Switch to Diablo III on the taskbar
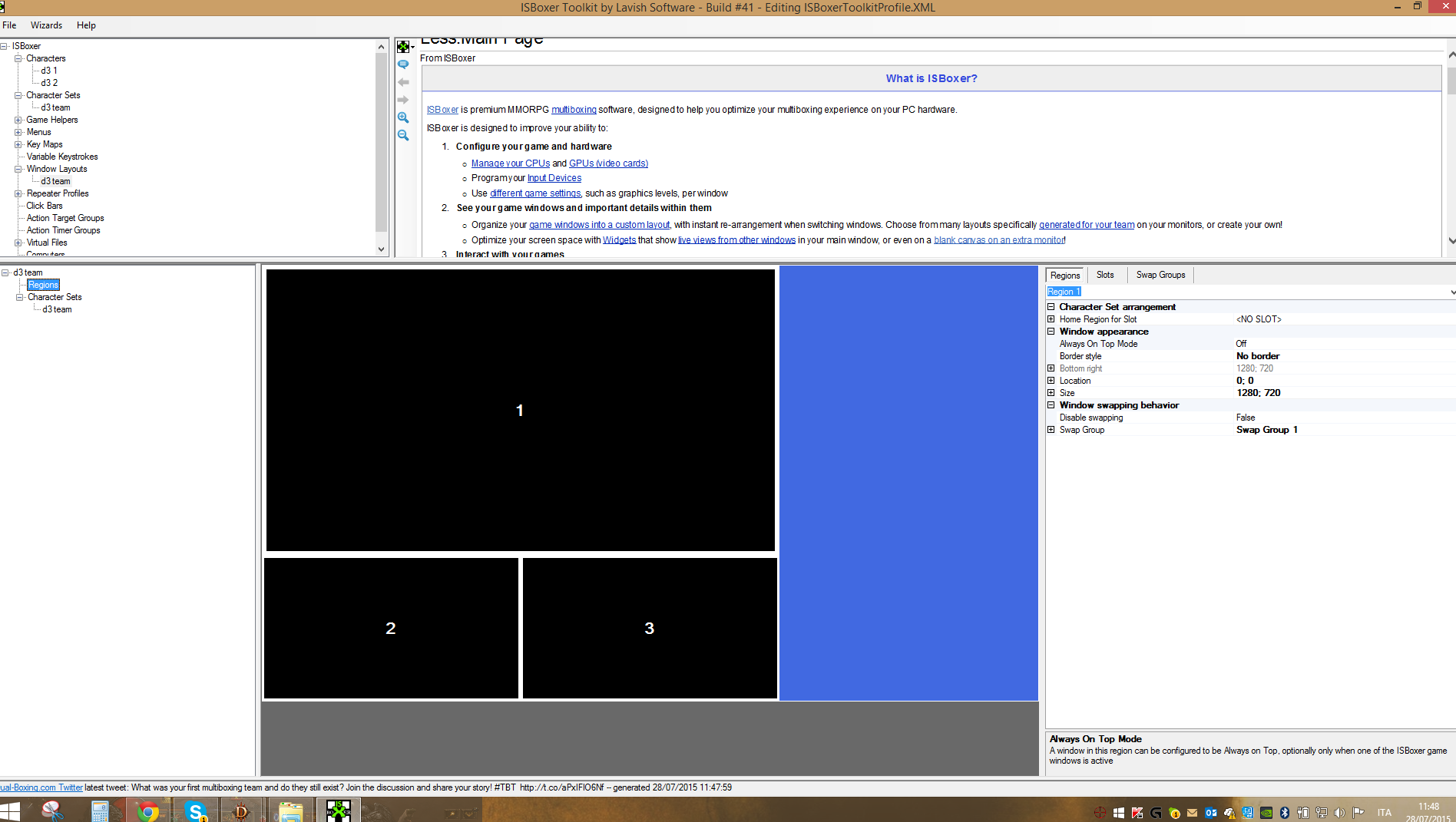 (x=242, y=810)
